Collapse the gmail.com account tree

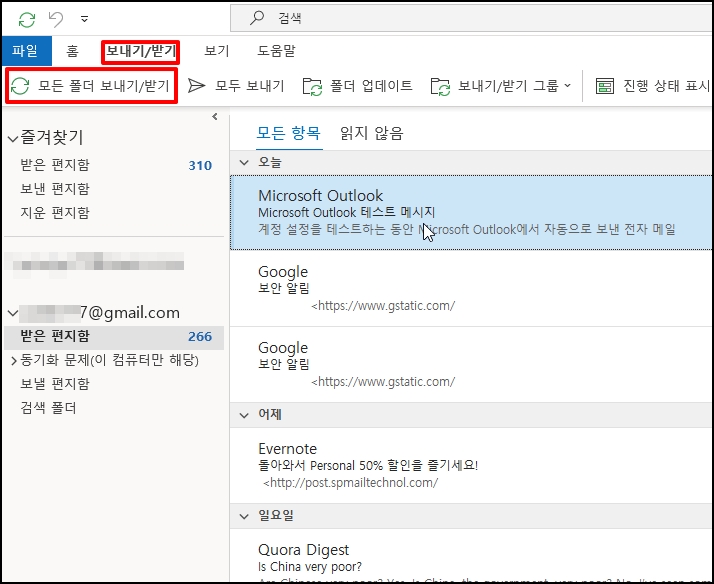click(13, 313)
